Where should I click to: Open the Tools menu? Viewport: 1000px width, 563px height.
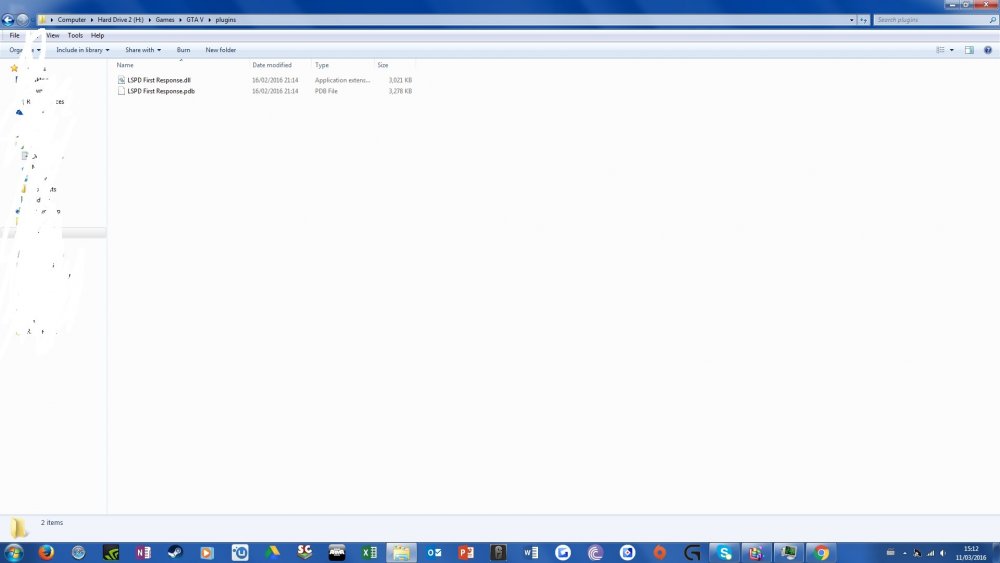[x=75, y=36]
